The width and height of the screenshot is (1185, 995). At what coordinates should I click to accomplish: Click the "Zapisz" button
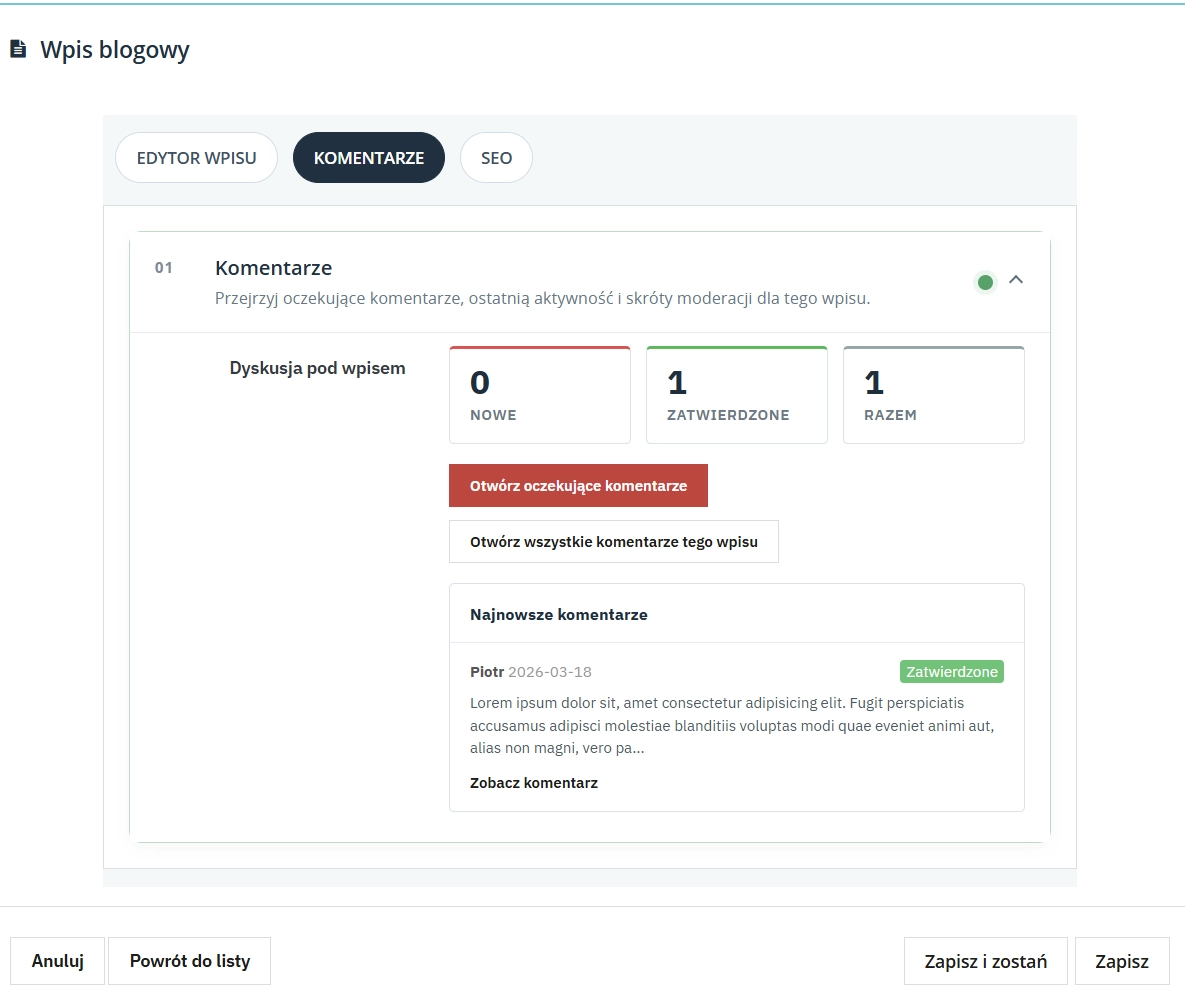click(x=1122, y=960)
